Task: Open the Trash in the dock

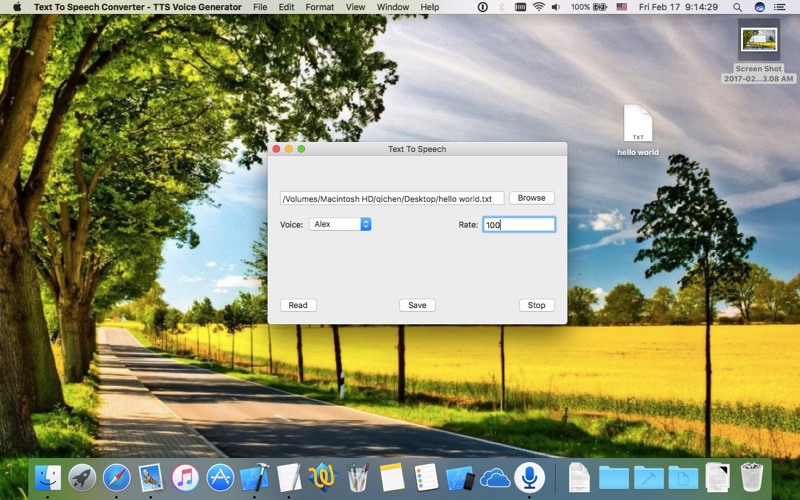Action: click(752, 477)
